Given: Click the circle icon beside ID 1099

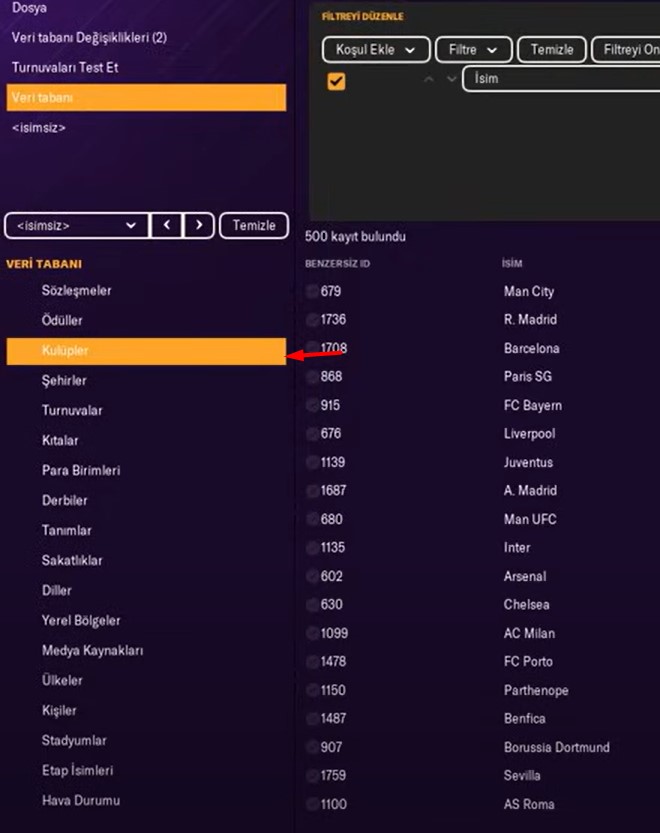Looking at the screenshot, I should [313, 633].
